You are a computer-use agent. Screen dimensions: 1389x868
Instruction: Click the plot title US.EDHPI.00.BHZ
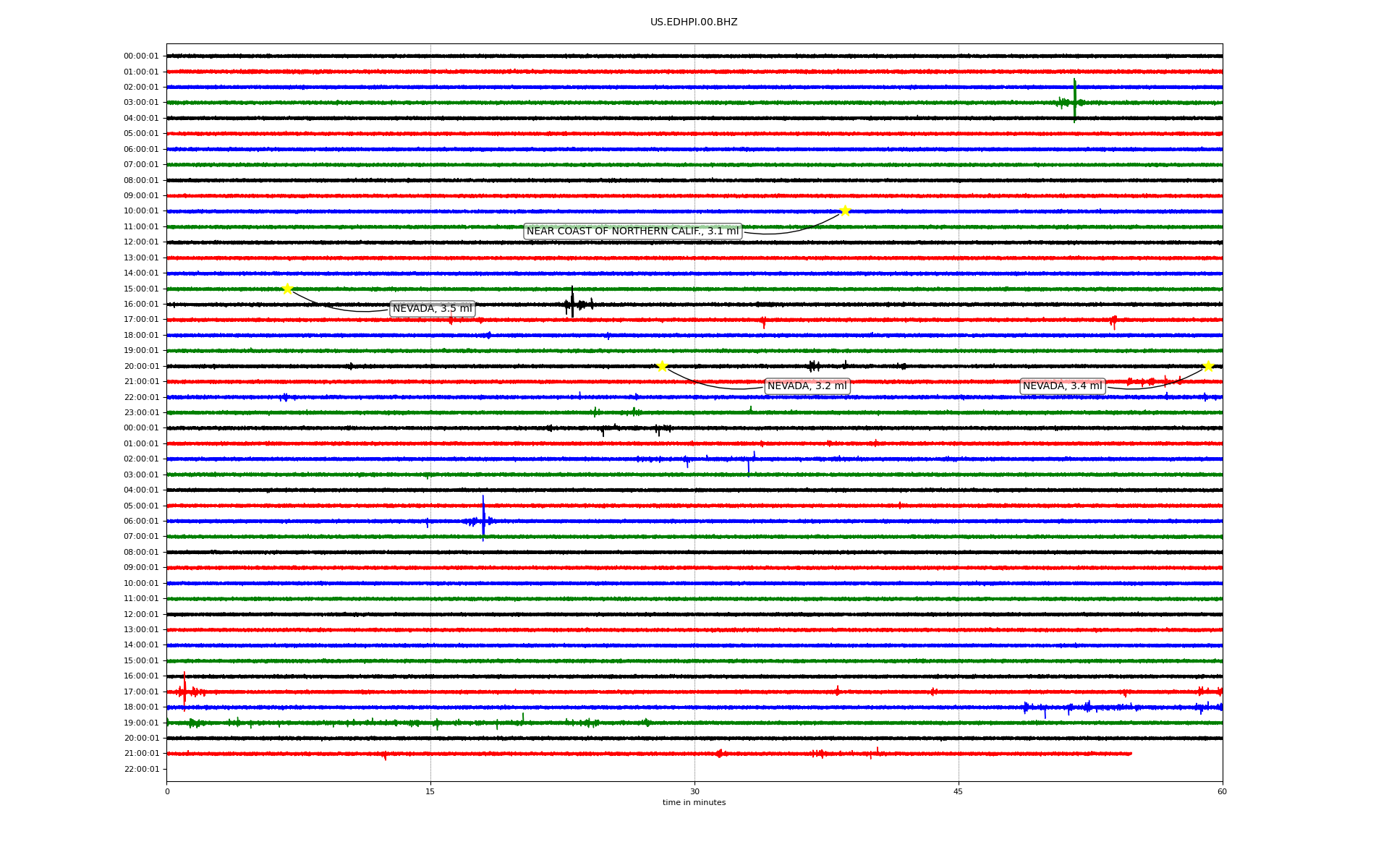[x=694, y=22]
